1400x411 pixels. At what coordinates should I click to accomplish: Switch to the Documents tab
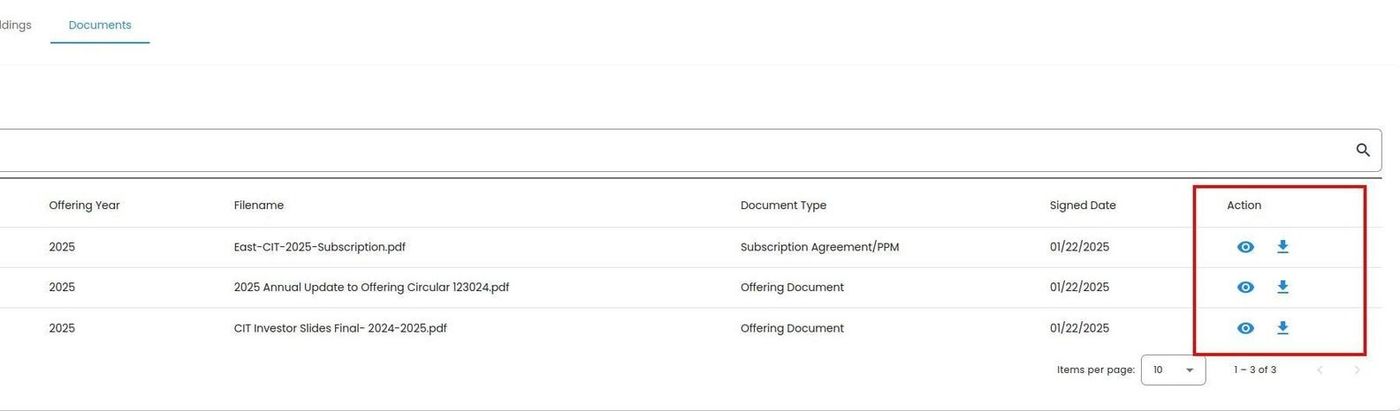[x=100, y=25]
